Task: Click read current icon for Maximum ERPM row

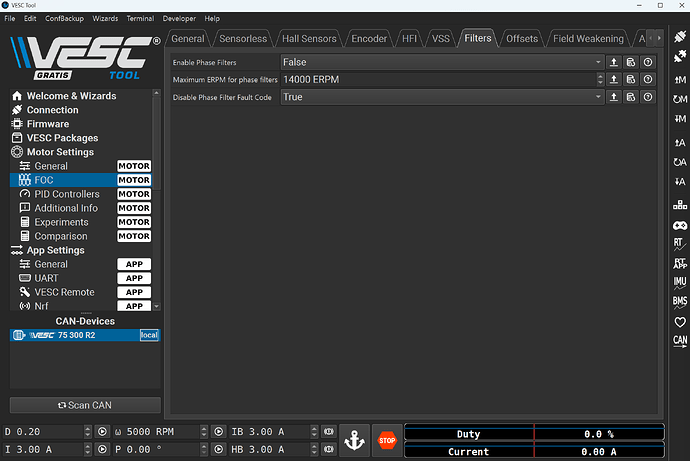Action: (631, 80)
